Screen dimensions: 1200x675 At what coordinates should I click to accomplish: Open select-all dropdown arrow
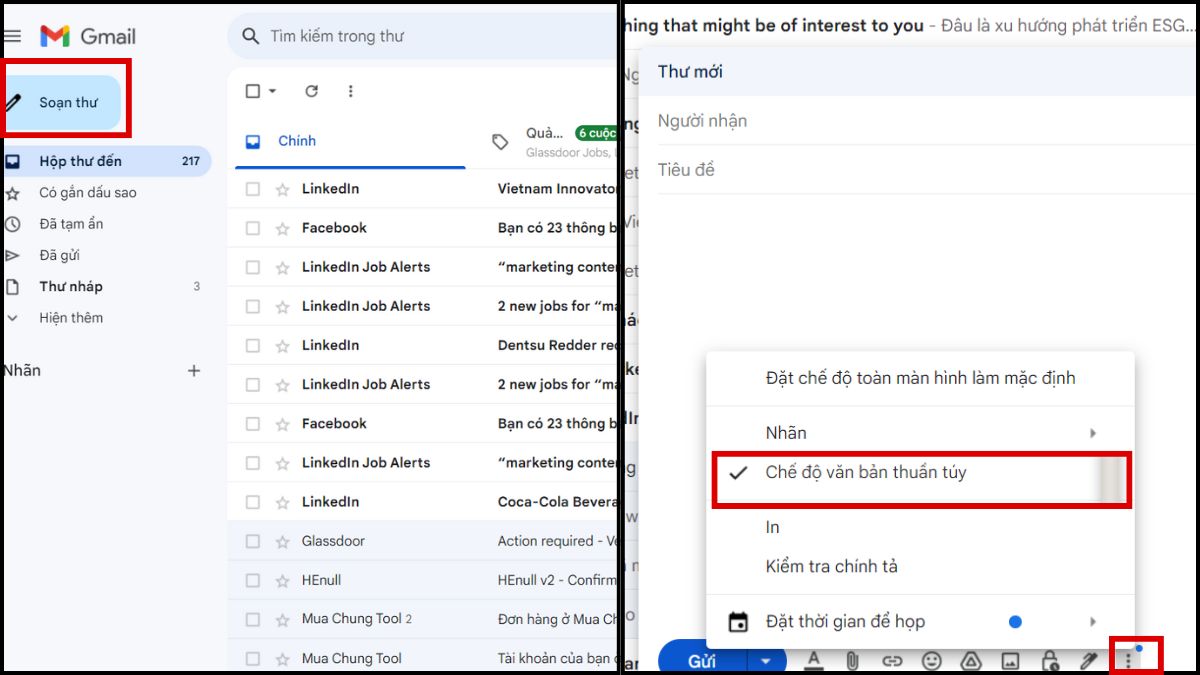tap(272, 91)
